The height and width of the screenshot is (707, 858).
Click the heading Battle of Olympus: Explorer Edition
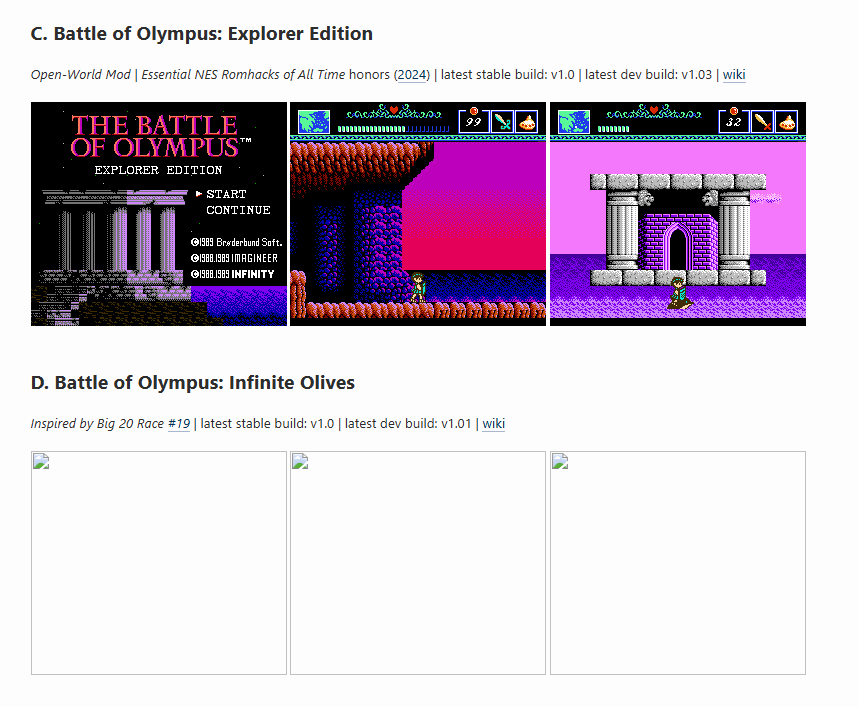[202, 33]
